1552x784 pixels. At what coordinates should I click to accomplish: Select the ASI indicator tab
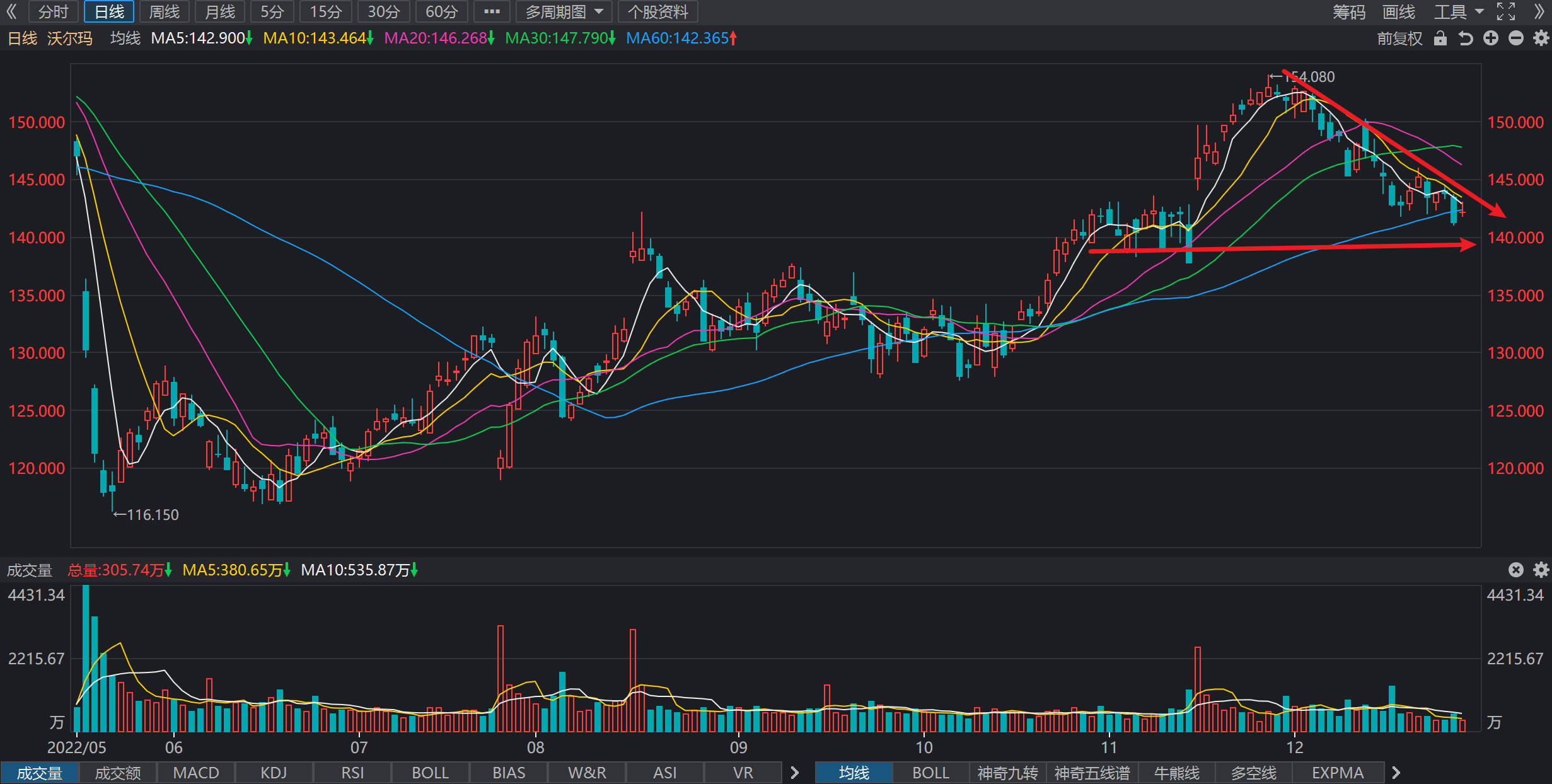point(665,773)
